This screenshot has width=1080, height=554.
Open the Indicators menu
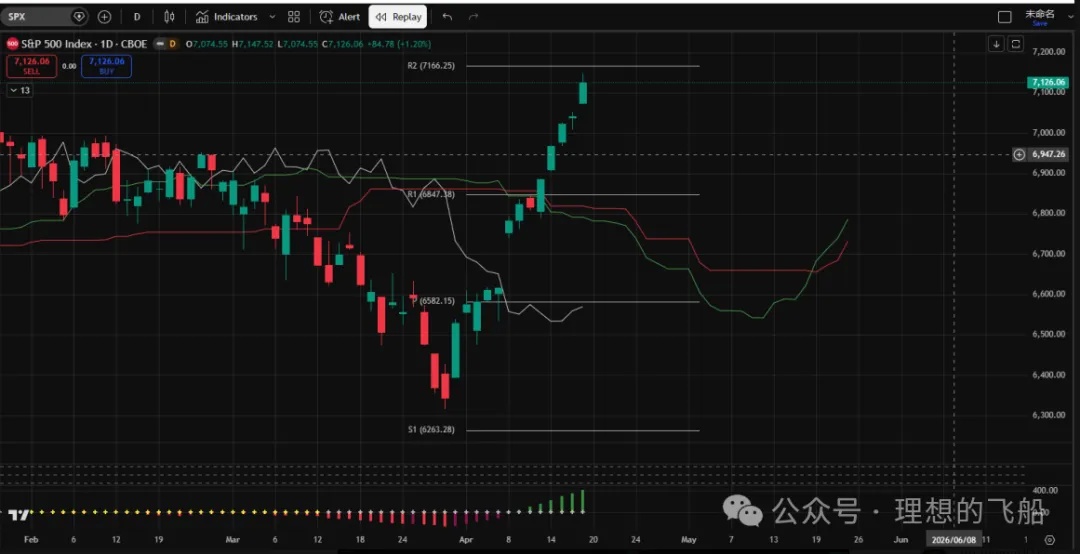226,17
